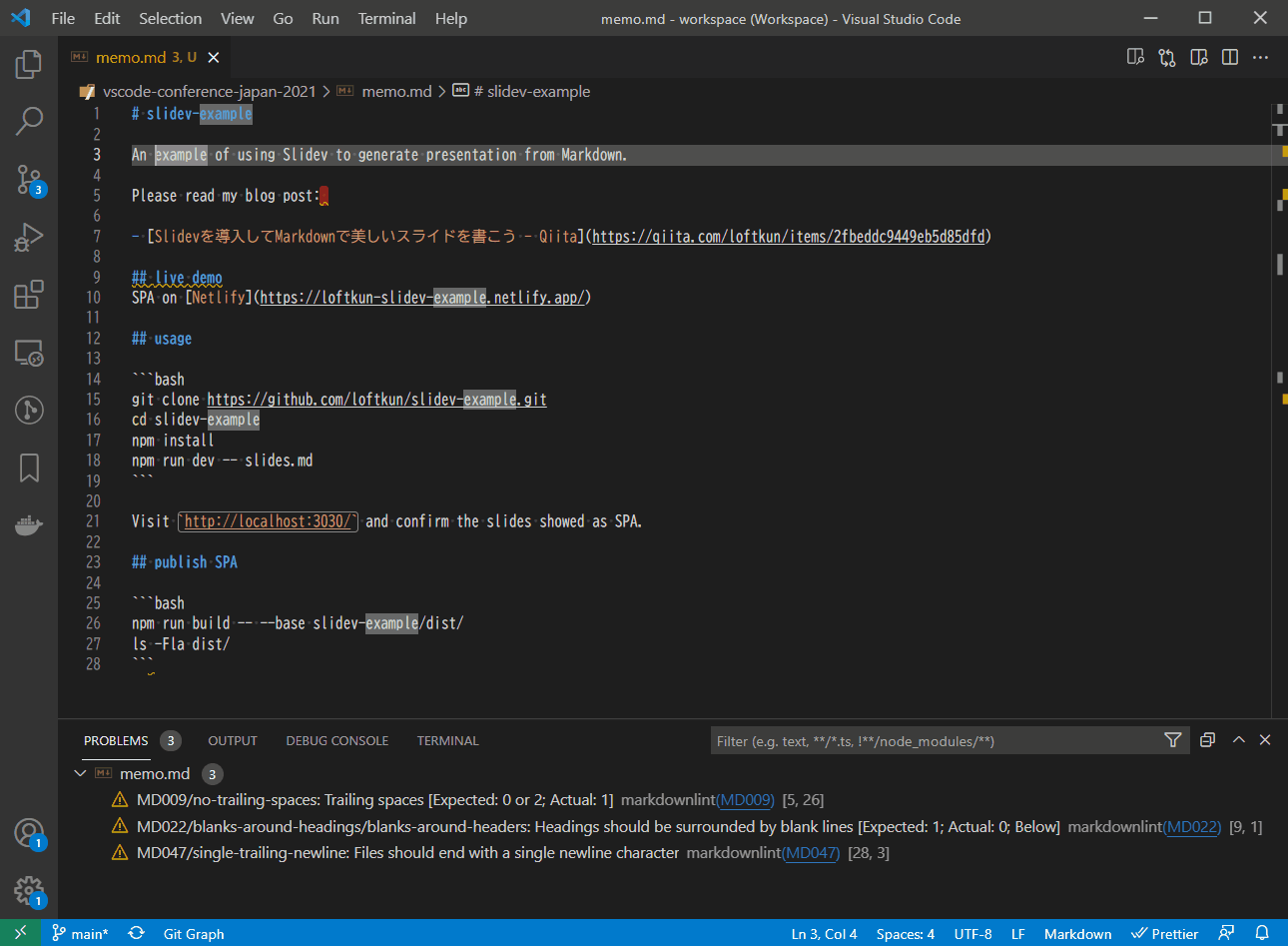Open the Bookmarks view

tap(29, 468)
